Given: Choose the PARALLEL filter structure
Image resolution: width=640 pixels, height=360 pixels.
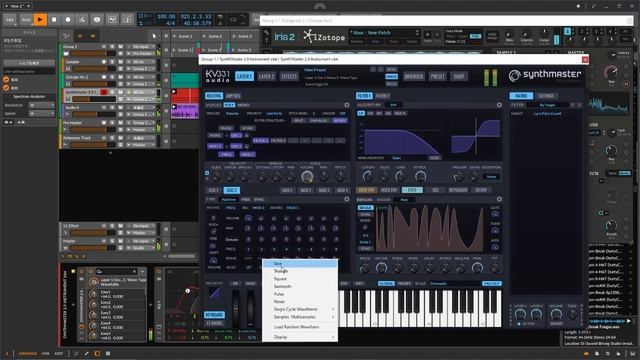Looking at the screenshot, I should pos(319,120).
